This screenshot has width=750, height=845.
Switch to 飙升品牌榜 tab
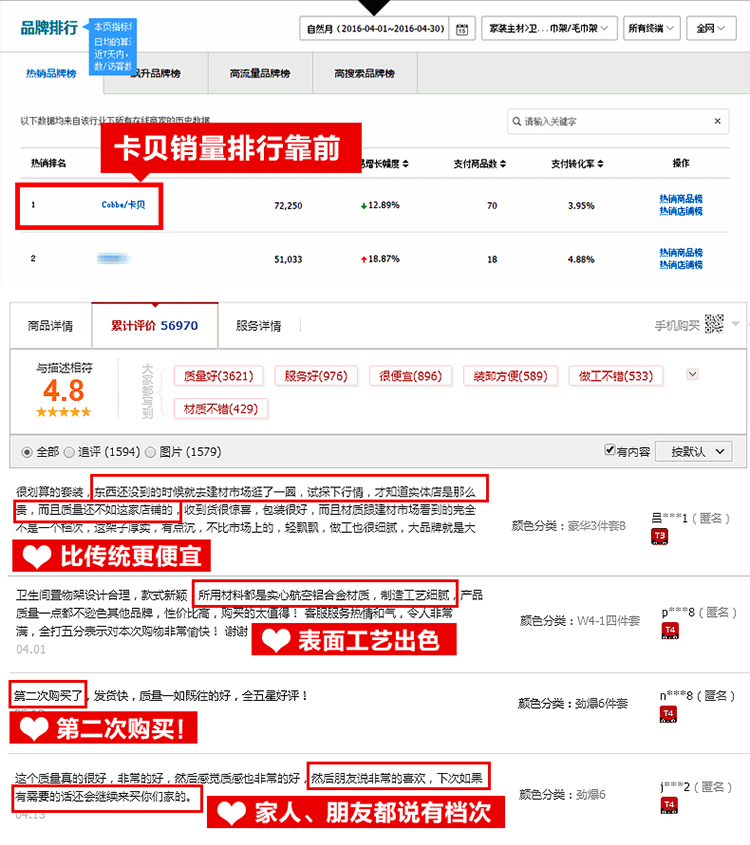click(155, 73)
